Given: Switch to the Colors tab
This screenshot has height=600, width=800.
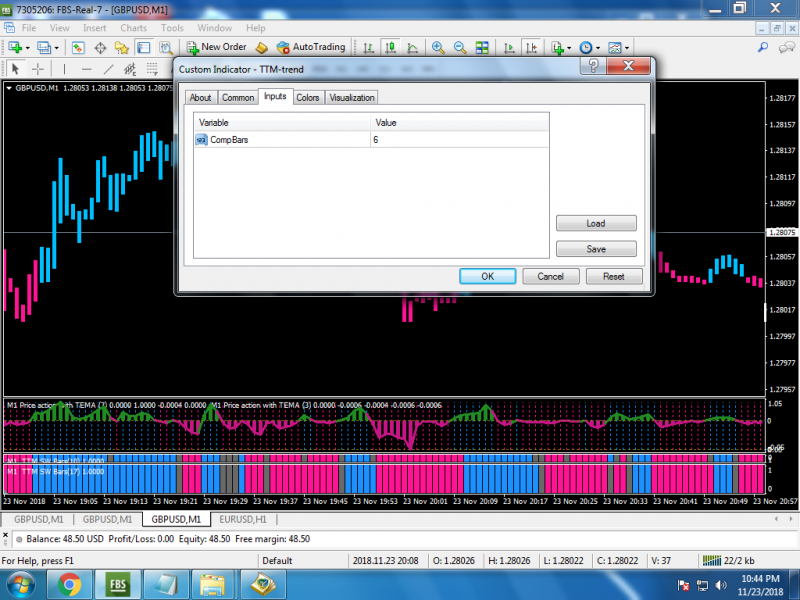Looking at the screenshot, I should coord(308,97).
